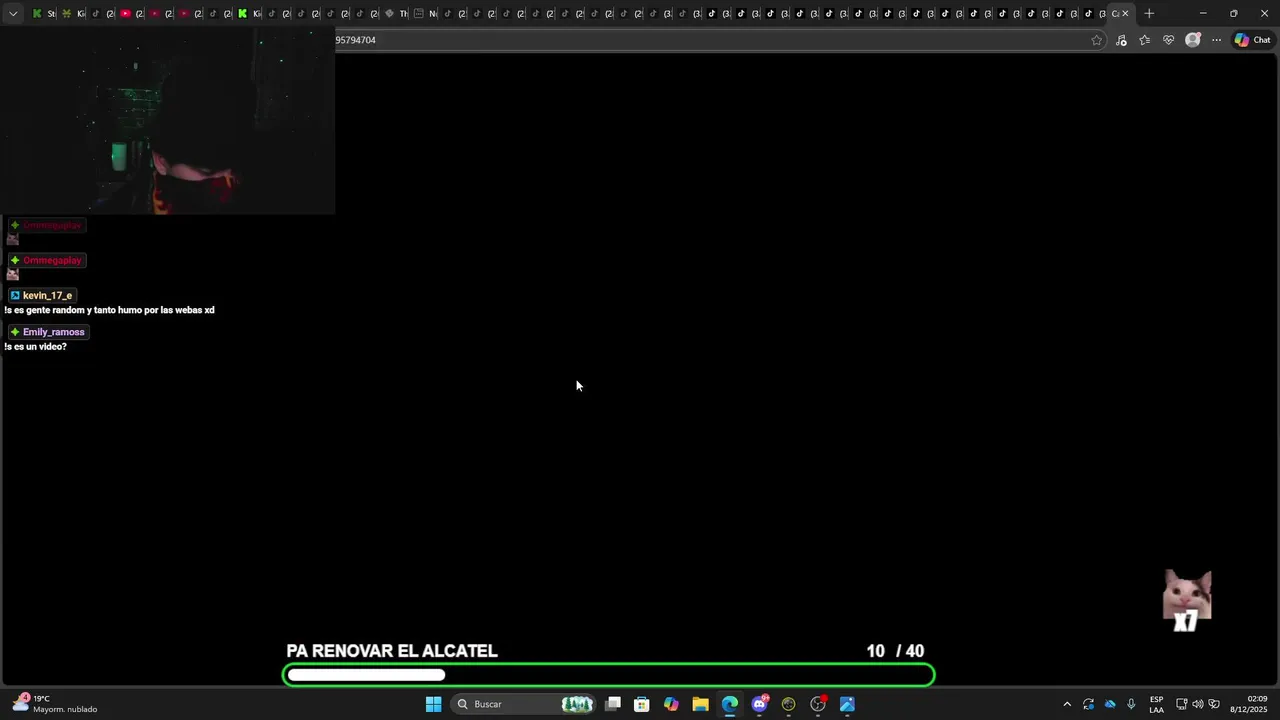Open the tab search dropdown arrow
The height and width of the screenshot is (720, 1280).
tap(13, 14)
